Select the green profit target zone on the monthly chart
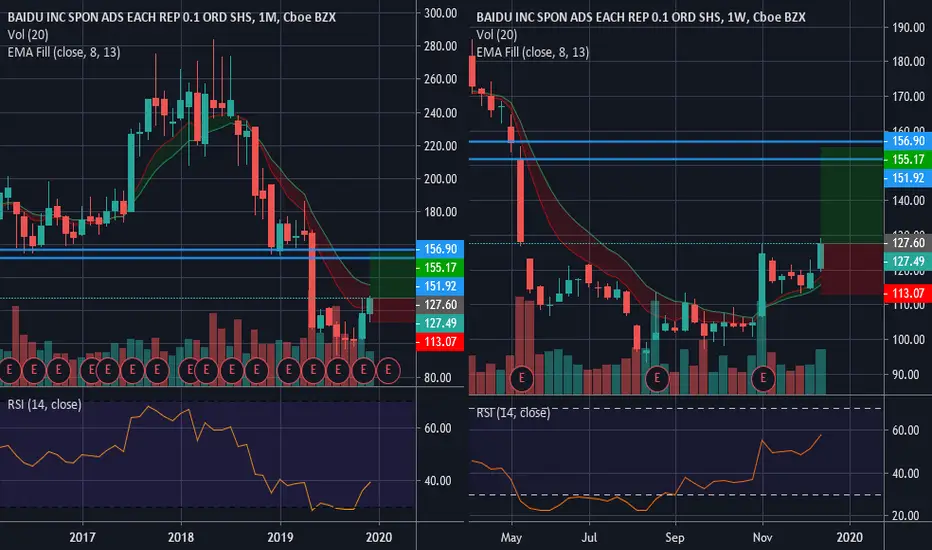 pos(392,275)
